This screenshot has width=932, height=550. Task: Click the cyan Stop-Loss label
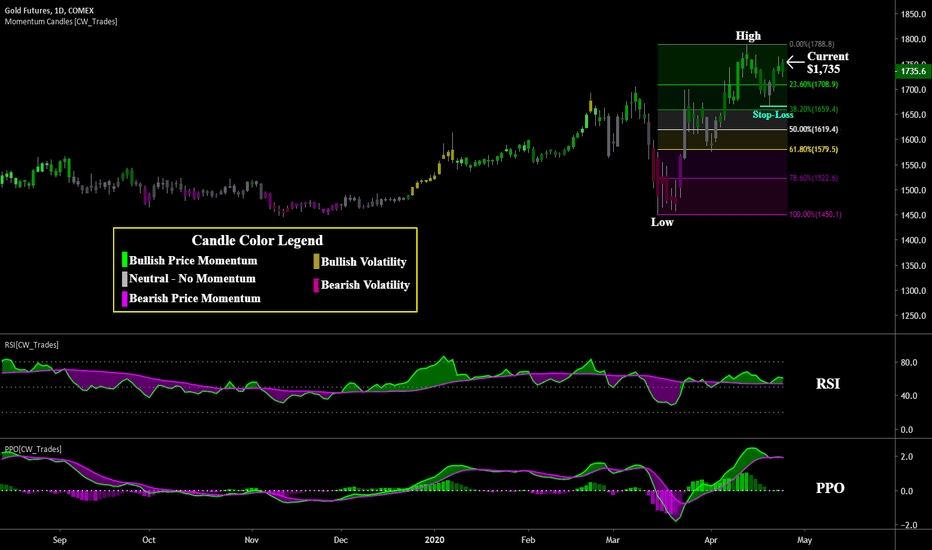pyautogui.click(x=773, y=115)
